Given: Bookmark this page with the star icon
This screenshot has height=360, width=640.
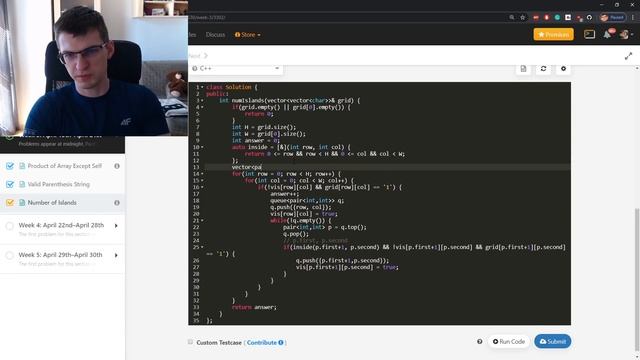Looking at the screenshot, I should (522, 18).
